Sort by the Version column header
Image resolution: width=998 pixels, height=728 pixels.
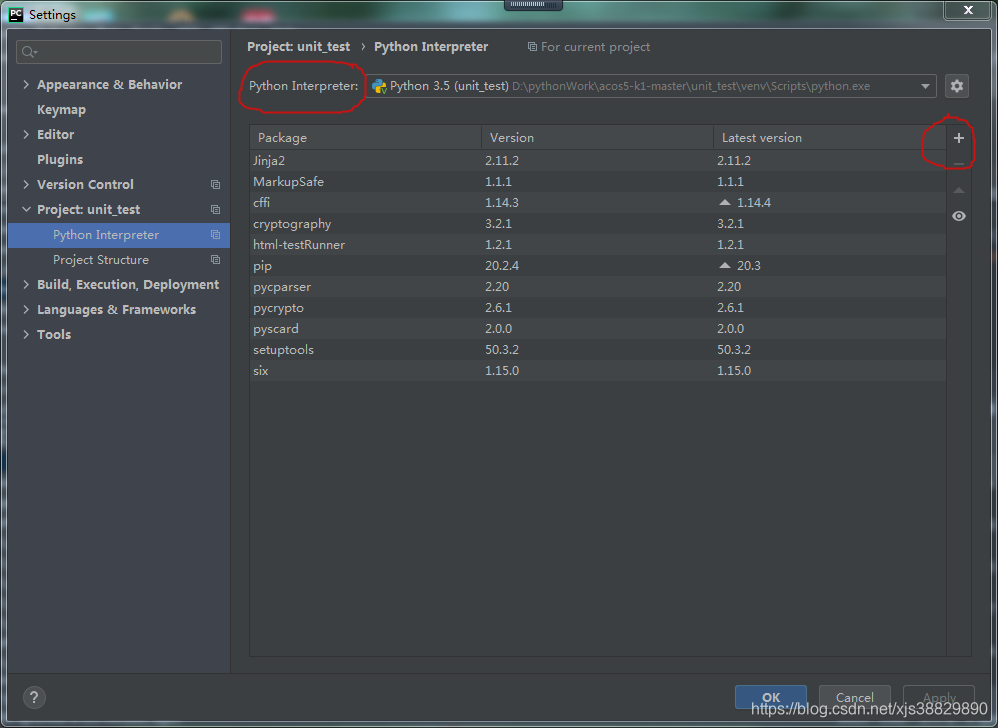[597, 137]
